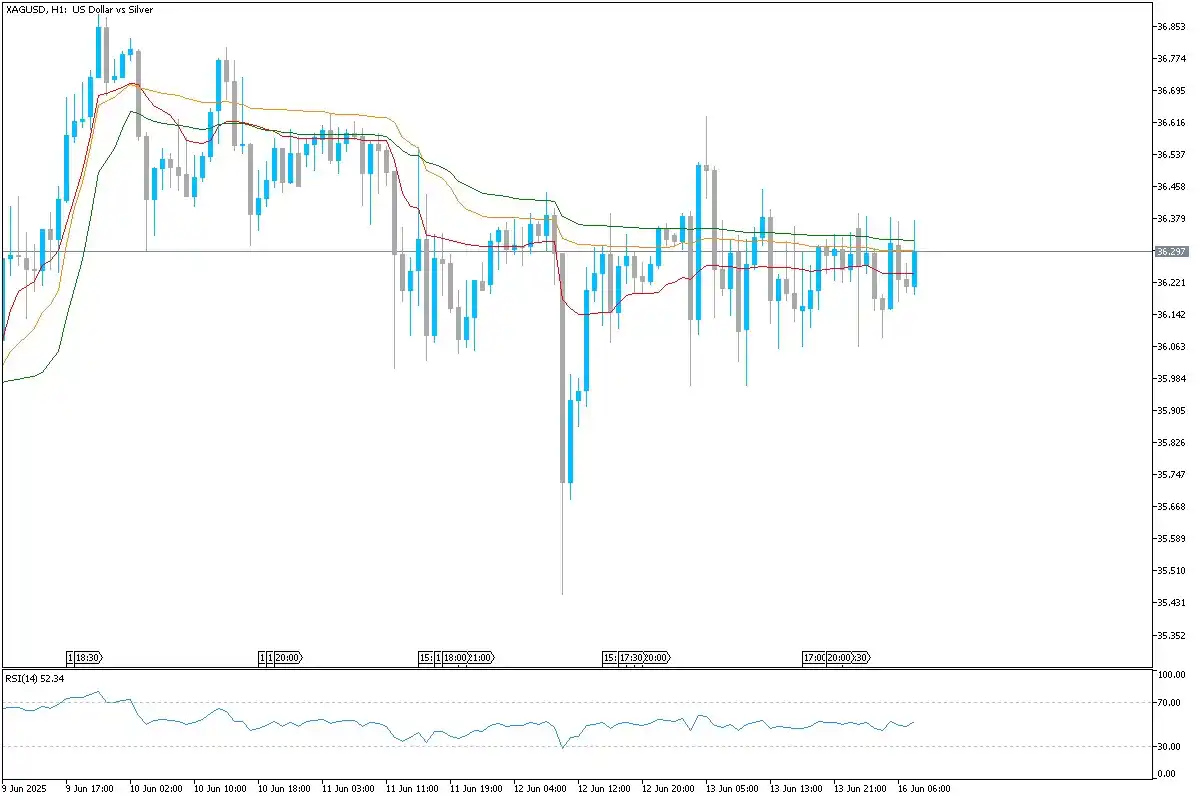Click the 13 Jun 05:00 time label
The width and height of the screenshot is (1200, 800).
(730, 789)
